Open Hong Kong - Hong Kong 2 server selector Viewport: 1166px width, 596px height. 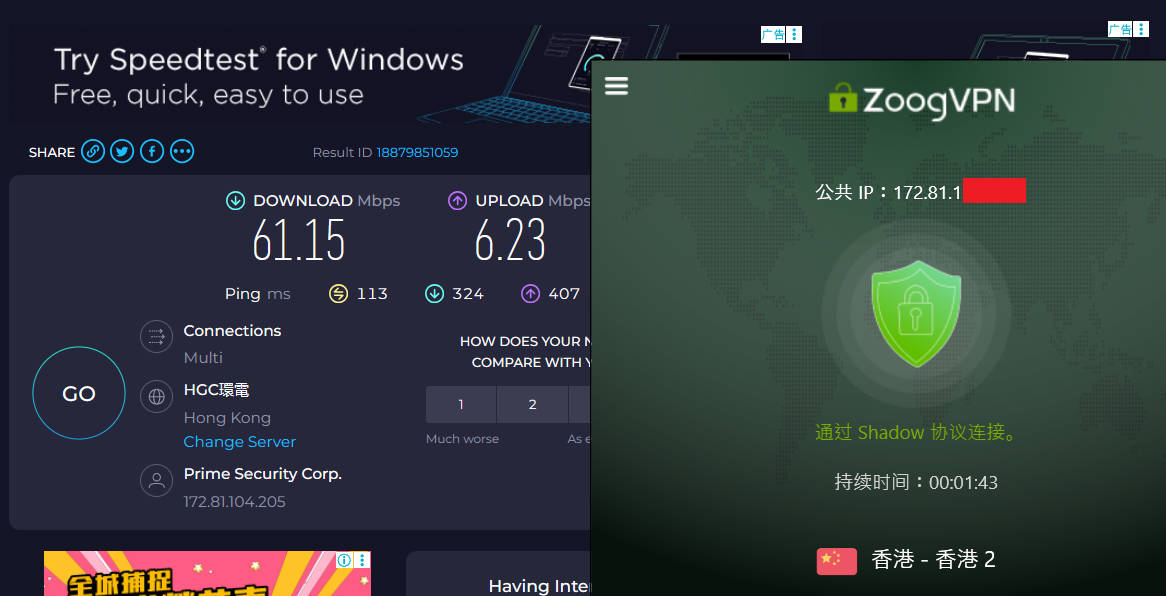(x=906, y=560)
